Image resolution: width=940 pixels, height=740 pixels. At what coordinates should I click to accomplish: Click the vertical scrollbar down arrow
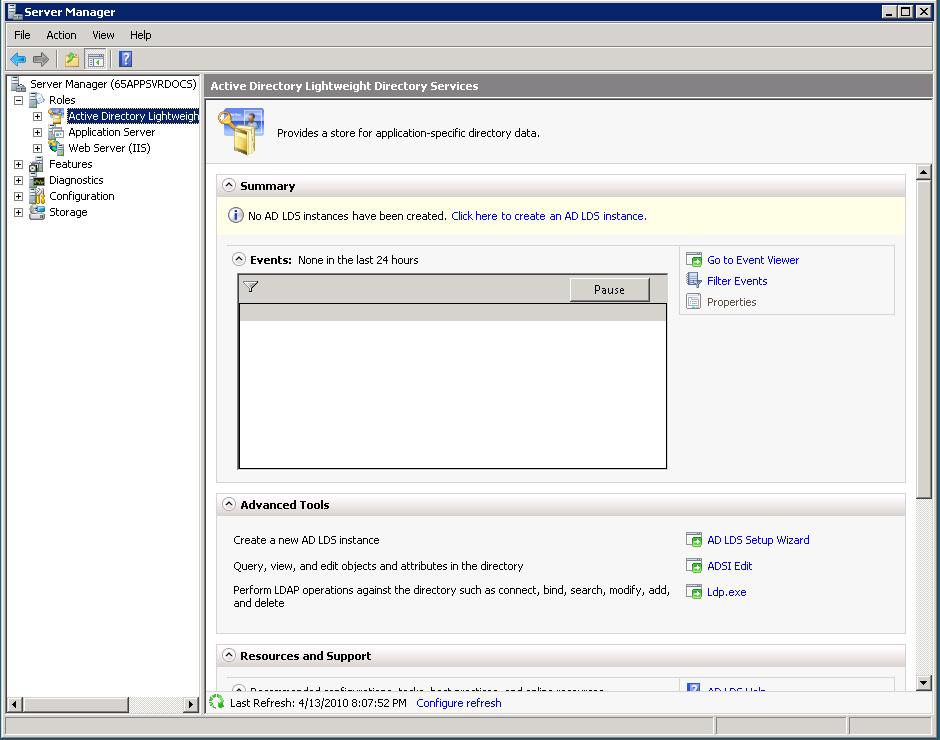coord(924,682)
